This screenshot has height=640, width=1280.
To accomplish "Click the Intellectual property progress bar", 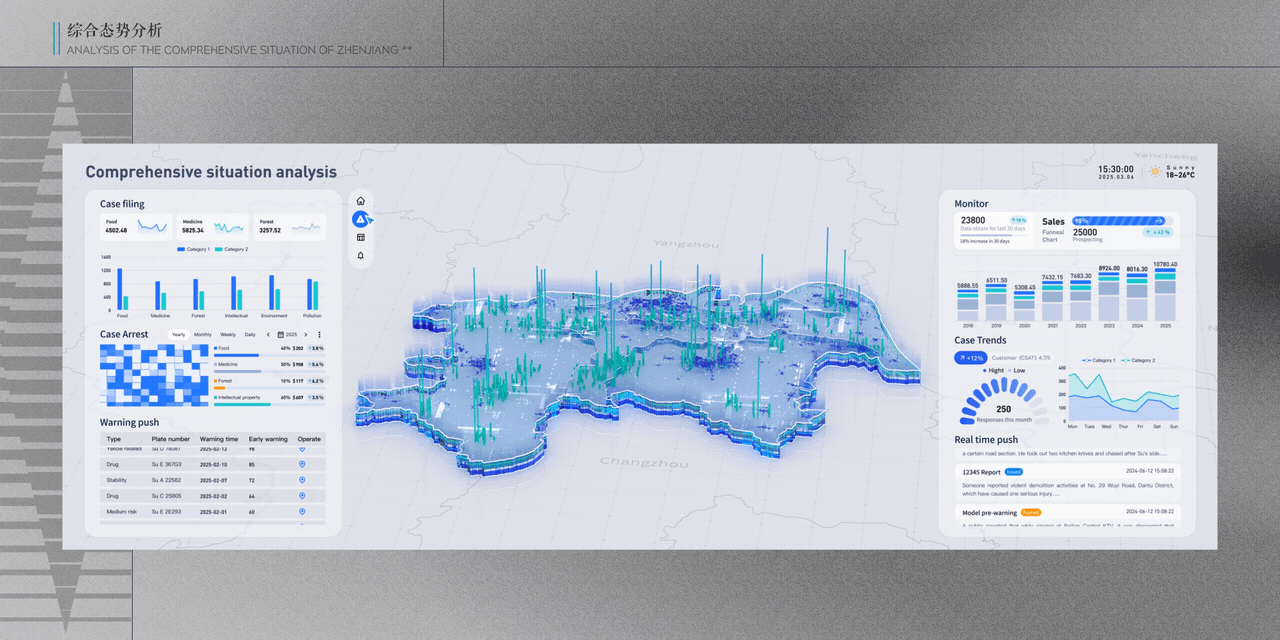I will click(269, 404).
